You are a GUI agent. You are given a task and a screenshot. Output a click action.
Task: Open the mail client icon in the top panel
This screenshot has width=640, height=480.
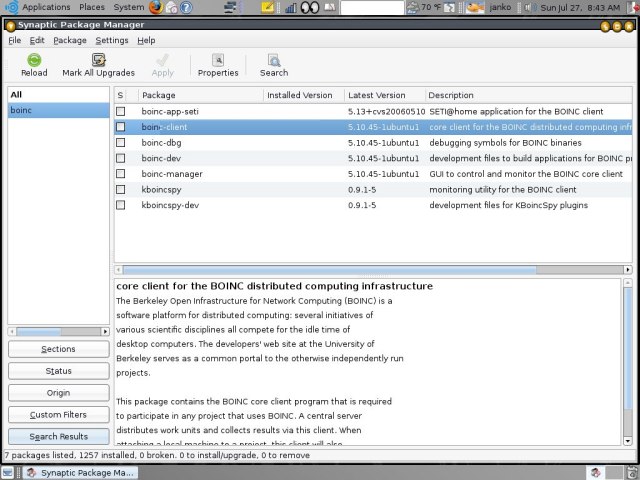(172, 7)
